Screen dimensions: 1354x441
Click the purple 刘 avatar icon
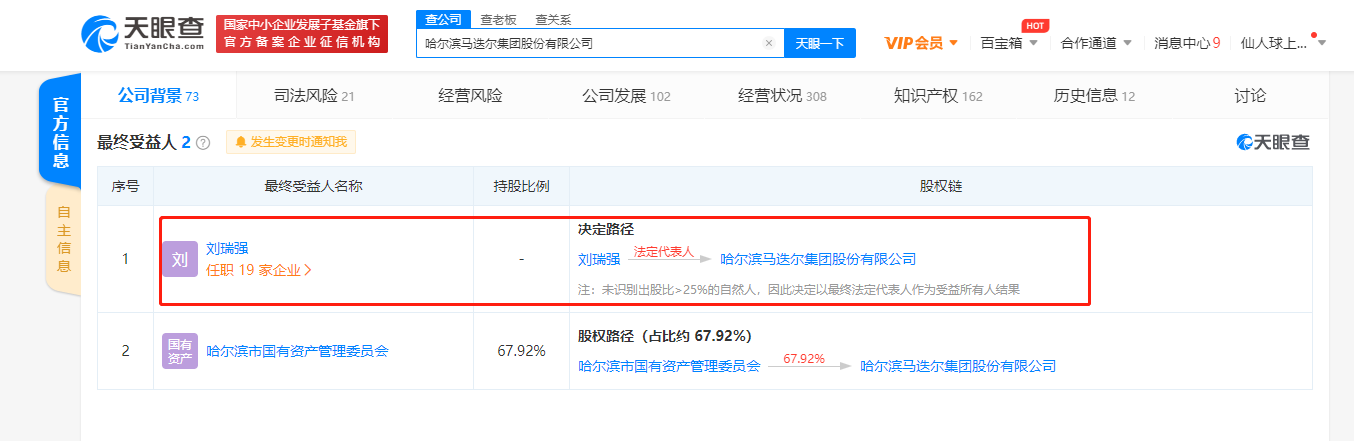180,259
